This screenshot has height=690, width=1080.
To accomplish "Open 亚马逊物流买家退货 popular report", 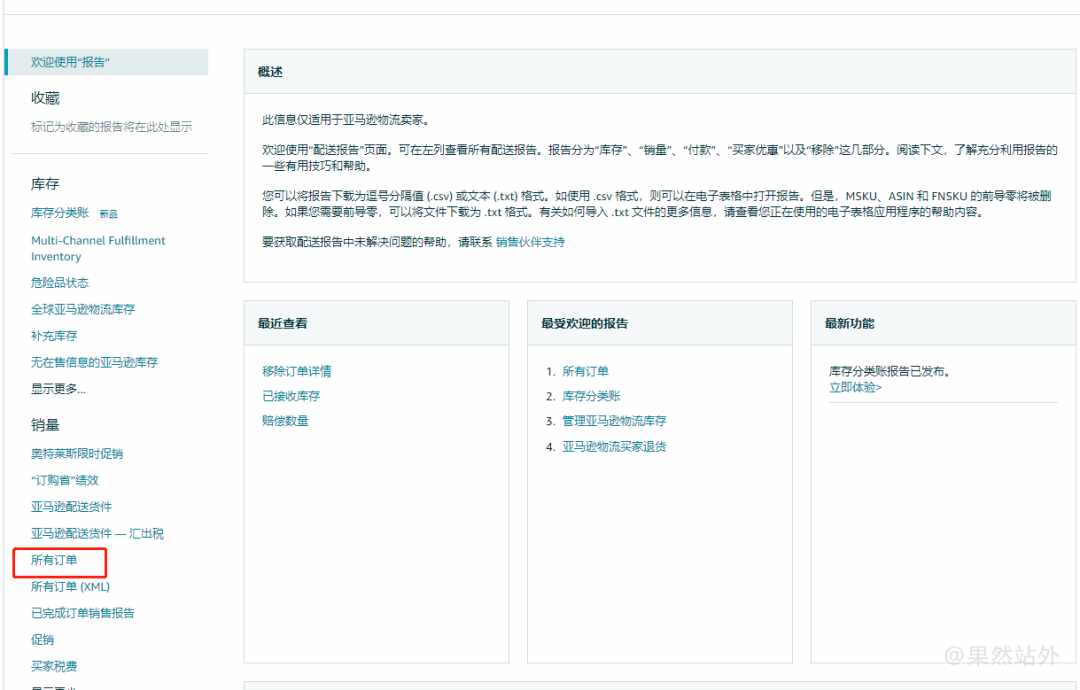I will tap(614, 446).
